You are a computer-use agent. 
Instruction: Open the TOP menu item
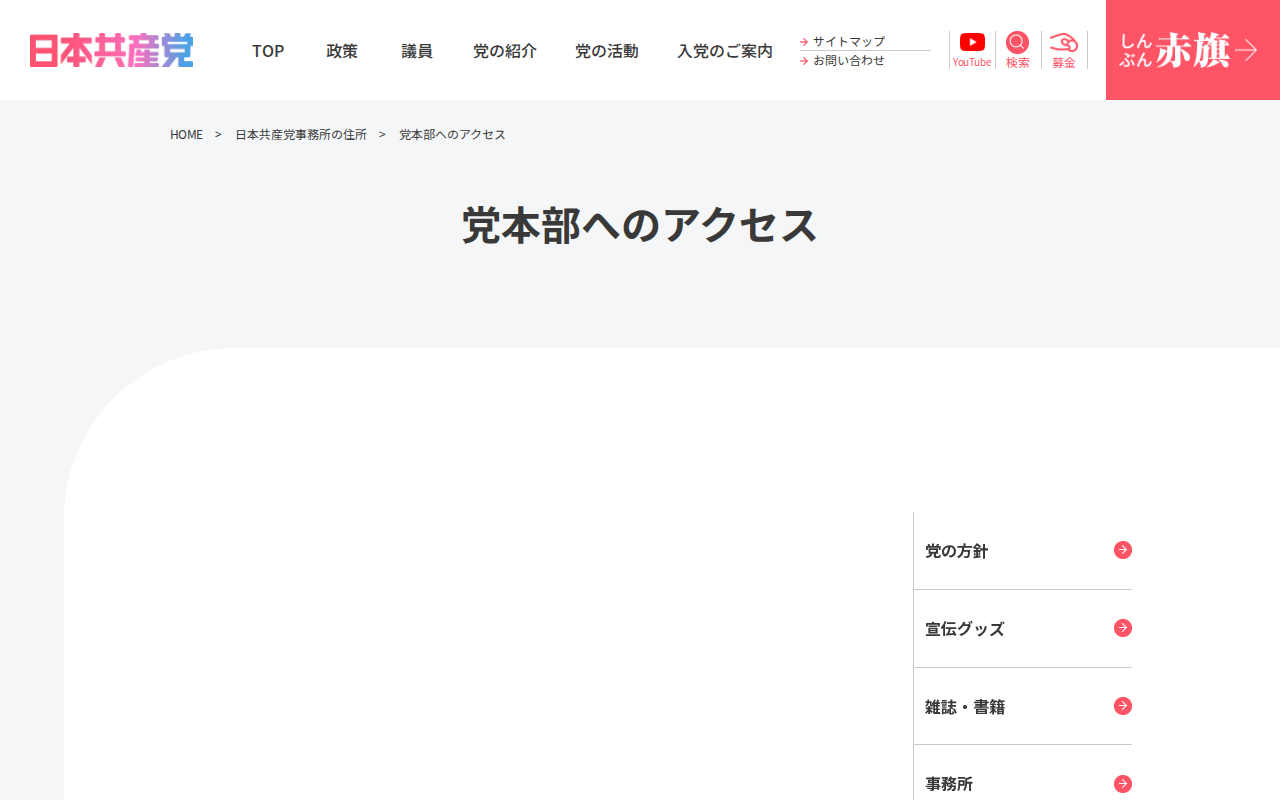tap(268, 50)
